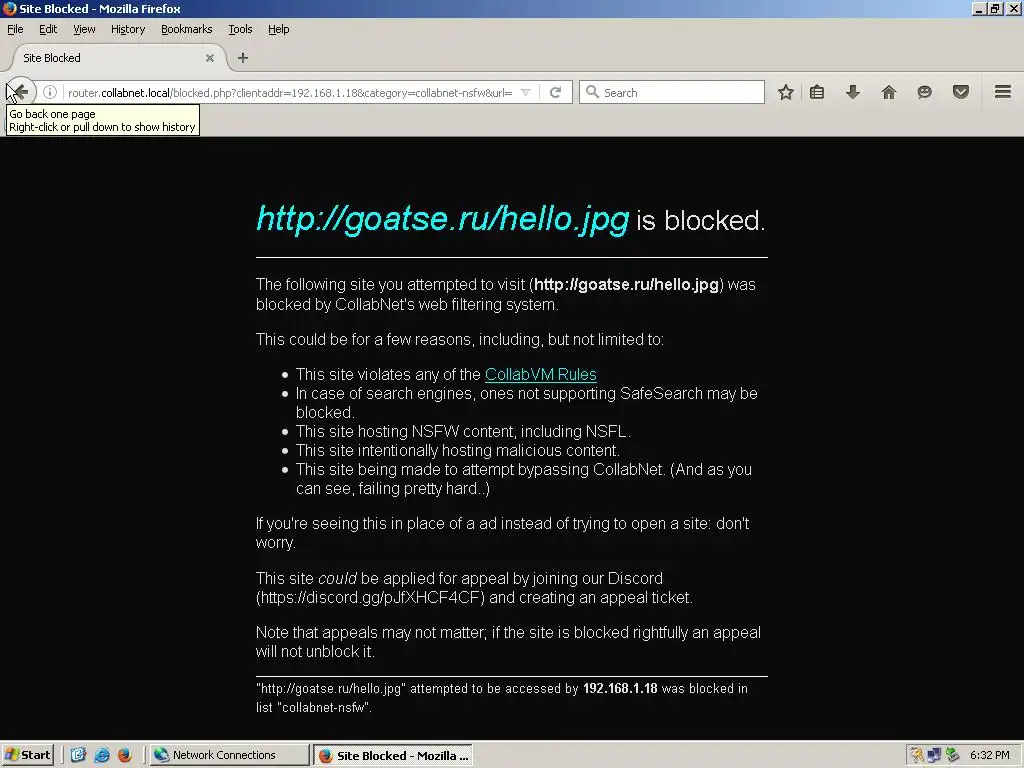Open the File menu
Viewport: 1024px width, 768px height.
click(15, 29)
